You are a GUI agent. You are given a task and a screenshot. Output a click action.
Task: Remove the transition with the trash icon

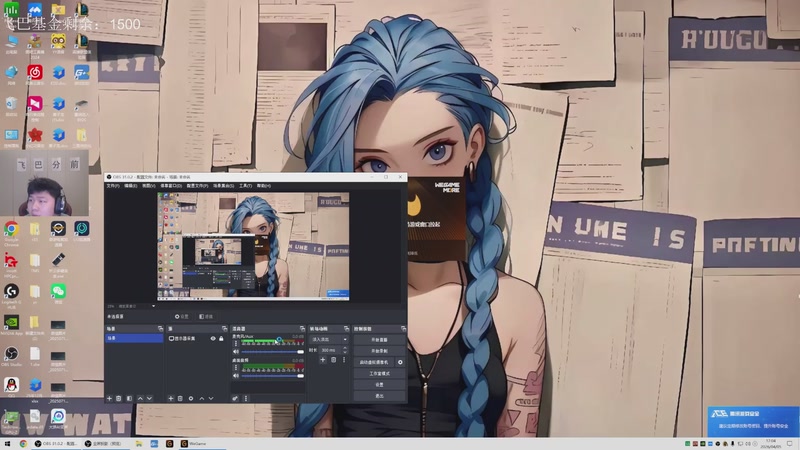pos(333,360)
